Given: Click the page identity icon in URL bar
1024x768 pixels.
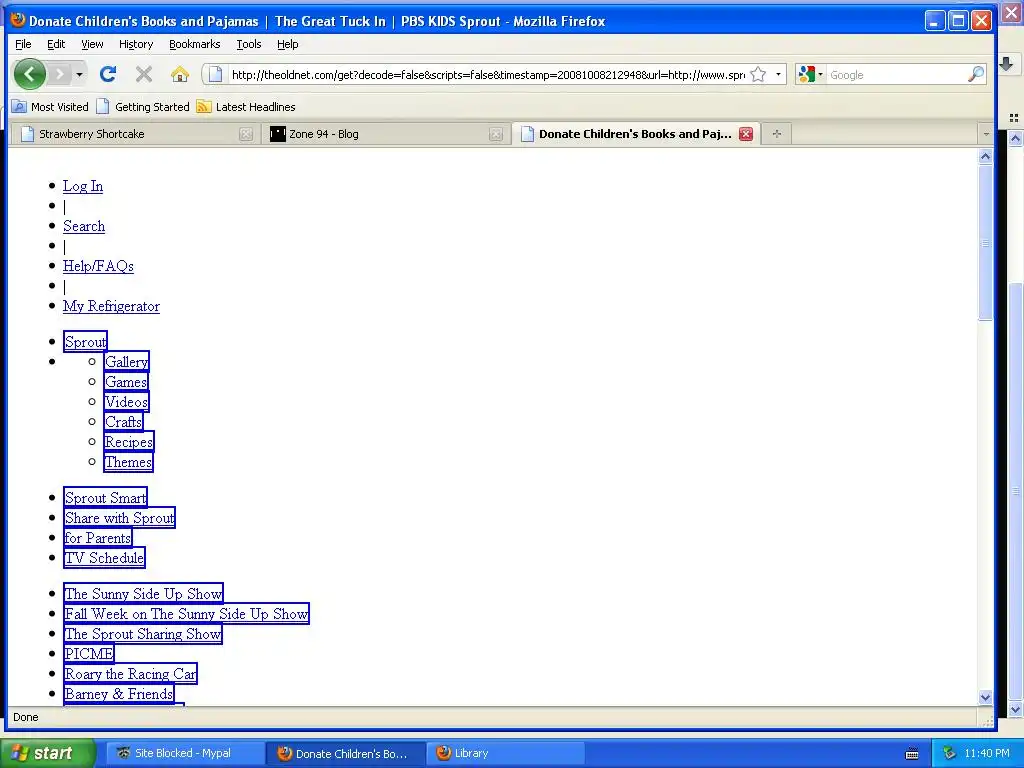Looking at the screenshot, I should click(x=216, y=74).
